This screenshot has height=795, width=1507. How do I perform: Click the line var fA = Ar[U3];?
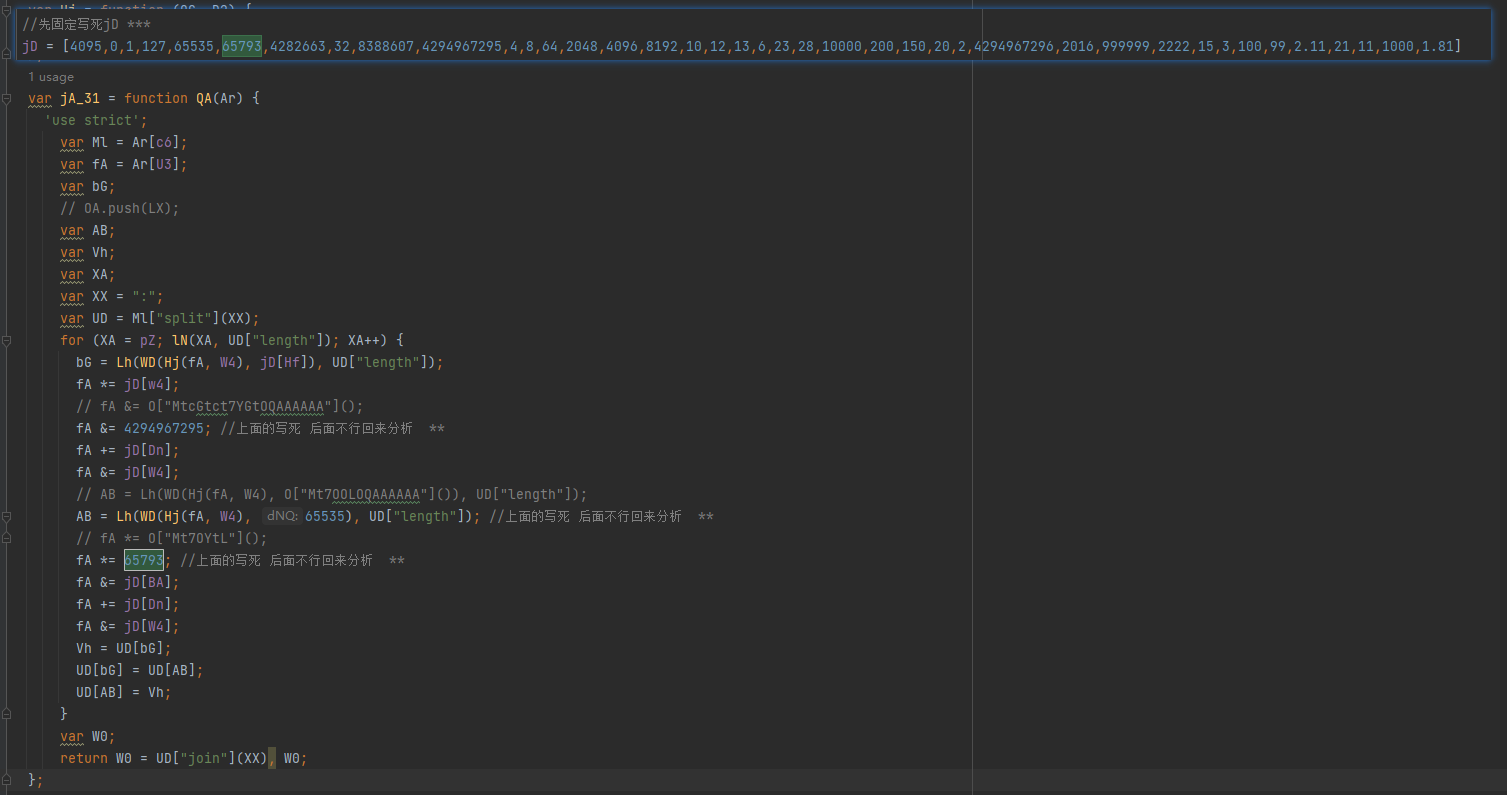click(x=124, y=164)
